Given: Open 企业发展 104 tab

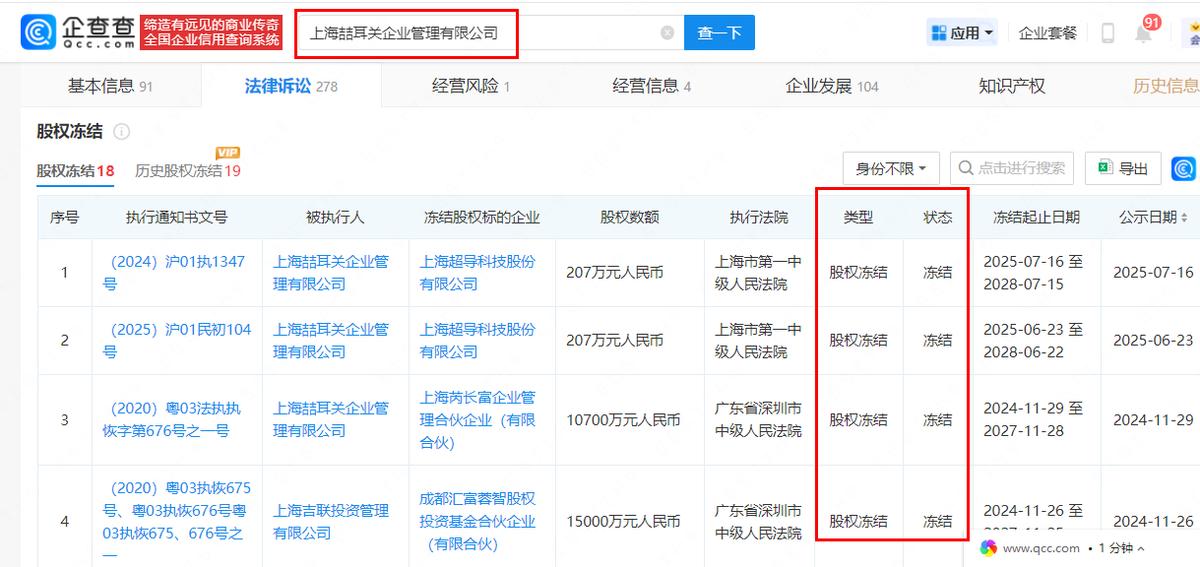Looking at the screenshot, I should [832, 86].
